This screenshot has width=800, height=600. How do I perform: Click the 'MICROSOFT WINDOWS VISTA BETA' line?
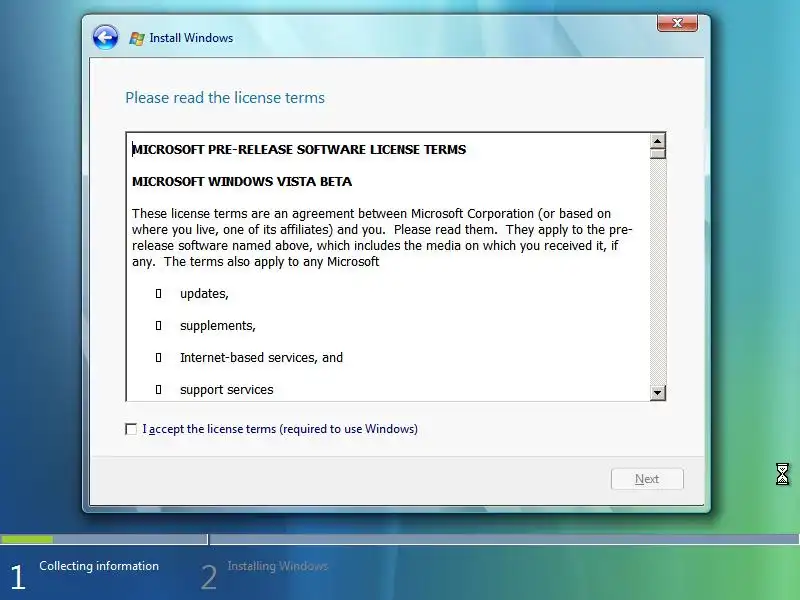(x=242, y=182)
